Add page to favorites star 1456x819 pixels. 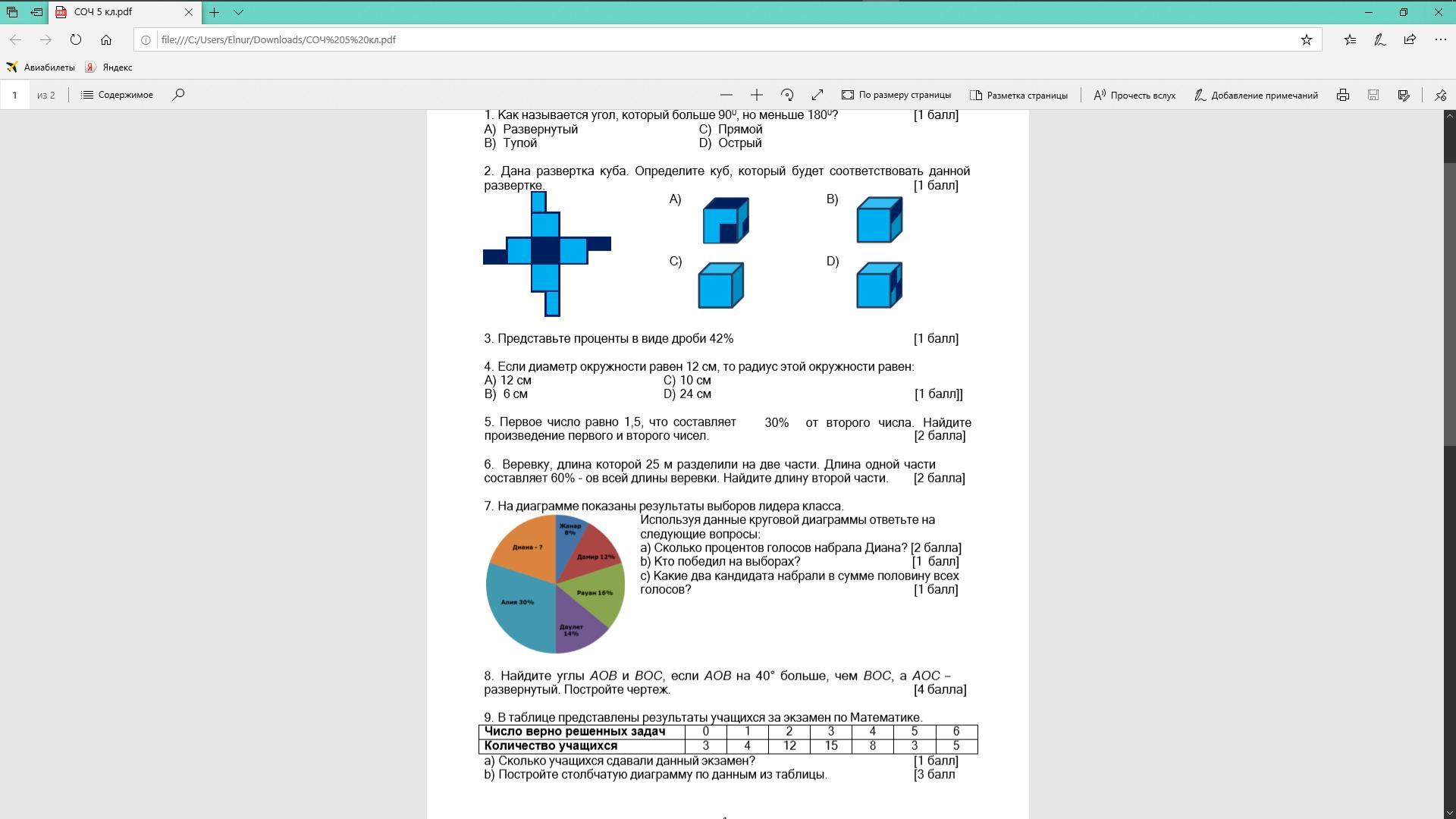pos(1306,39)
